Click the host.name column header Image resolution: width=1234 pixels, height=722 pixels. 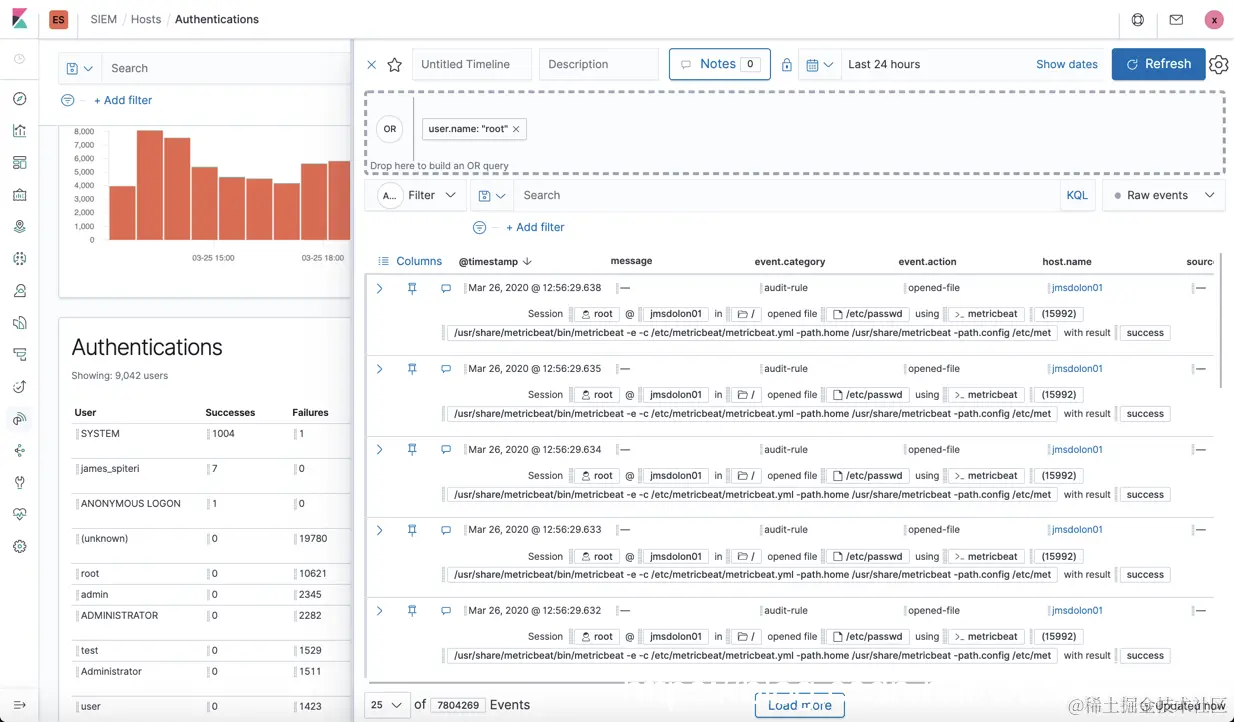[x=1067, y=261]
